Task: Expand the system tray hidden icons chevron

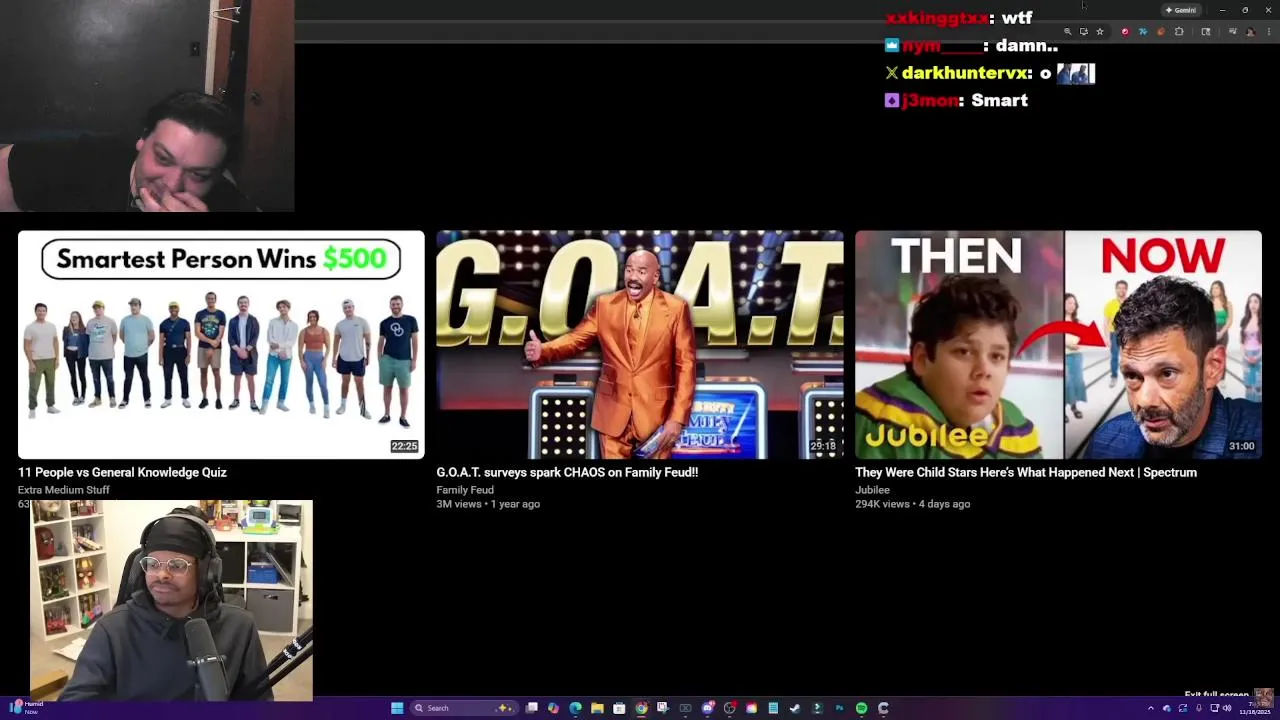Action: tap(1151, 708)
